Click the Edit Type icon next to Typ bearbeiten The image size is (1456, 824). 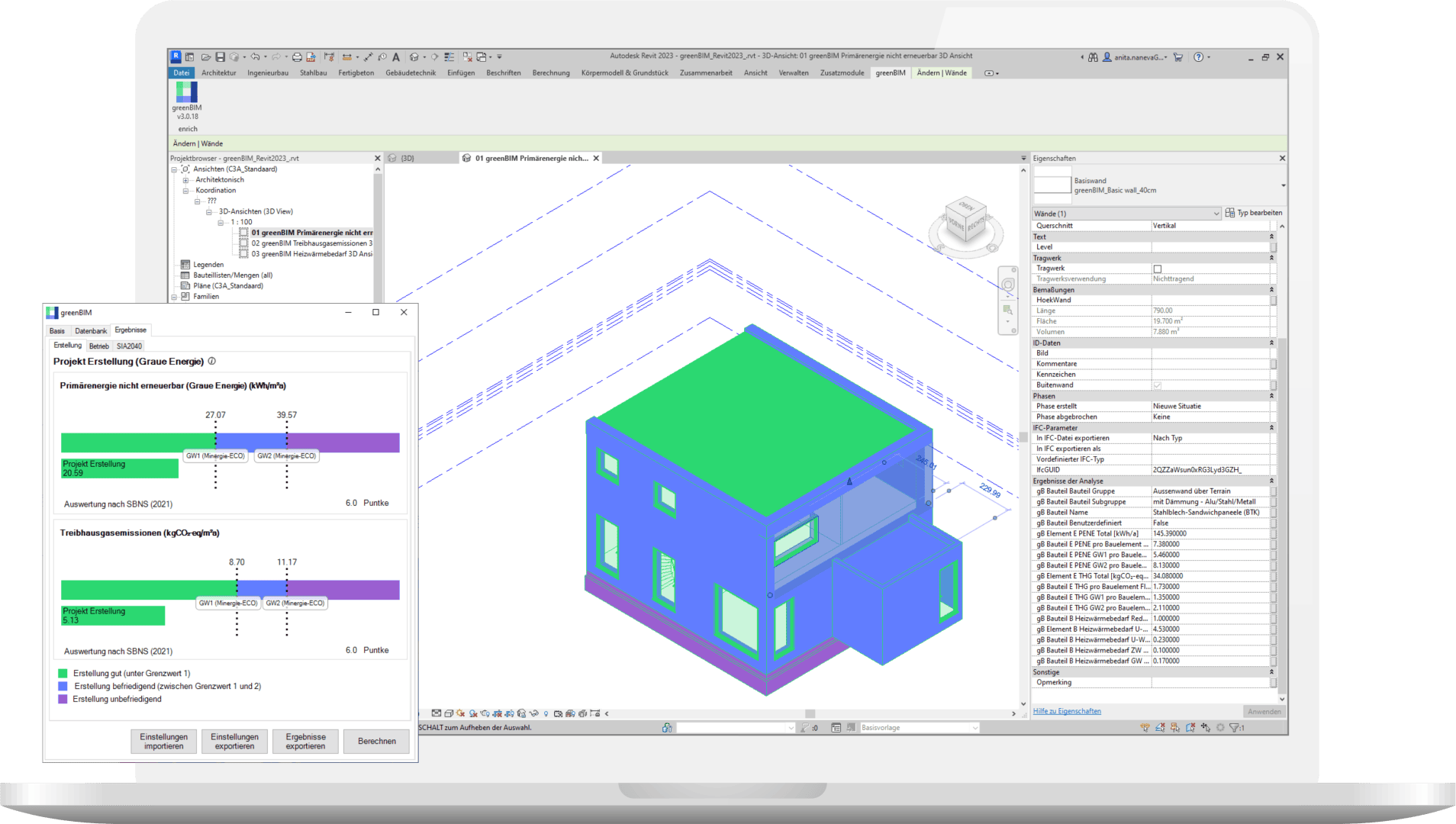[1229, 213]
